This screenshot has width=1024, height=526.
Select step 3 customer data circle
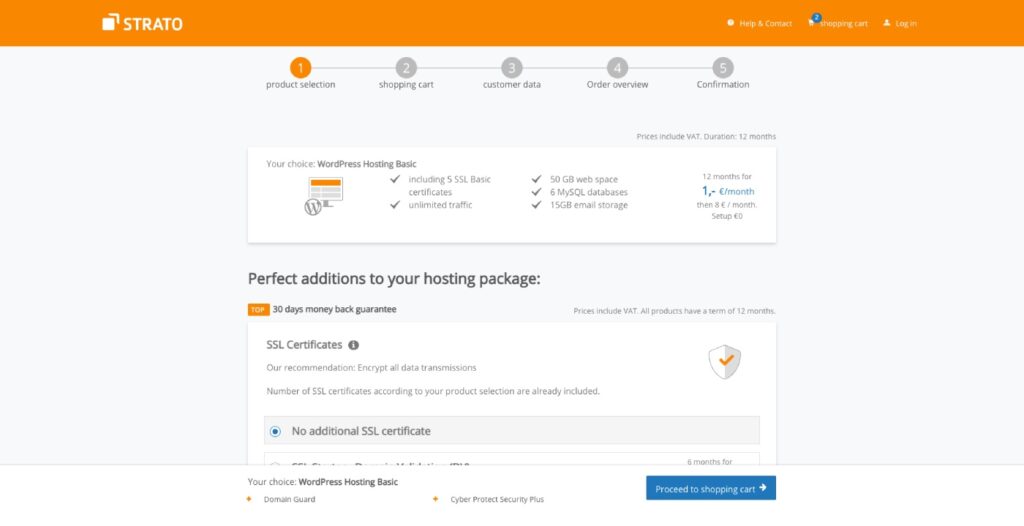coord(512,68)
